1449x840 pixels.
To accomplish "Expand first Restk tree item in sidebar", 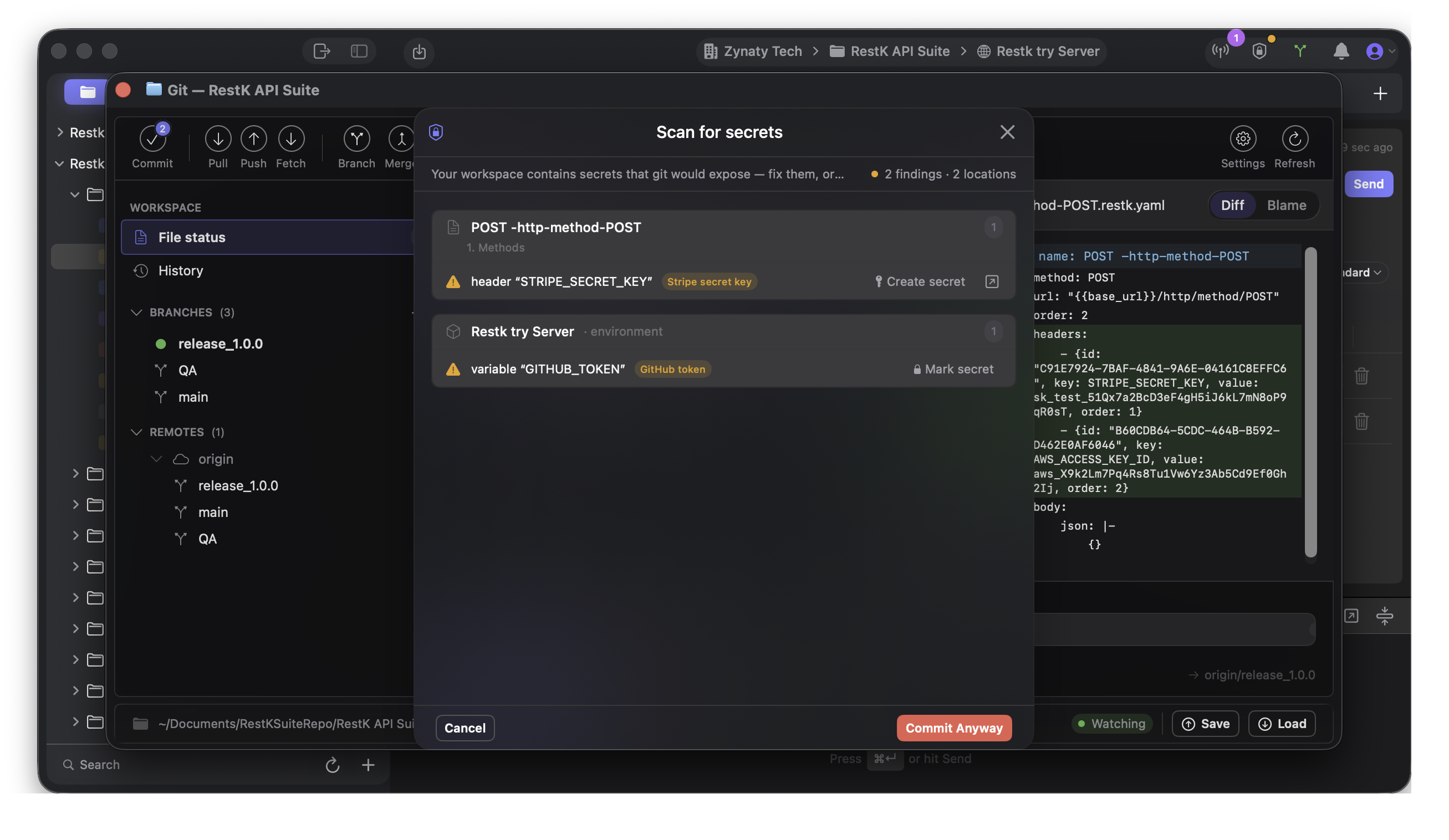I will pos(60,132).
